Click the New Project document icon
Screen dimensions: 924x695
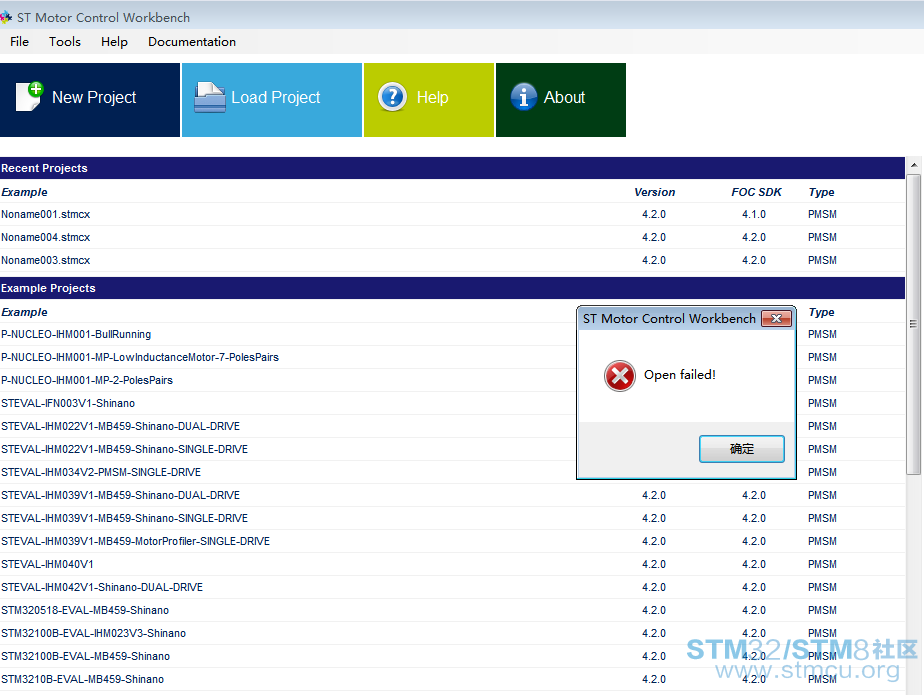point(29,97)
